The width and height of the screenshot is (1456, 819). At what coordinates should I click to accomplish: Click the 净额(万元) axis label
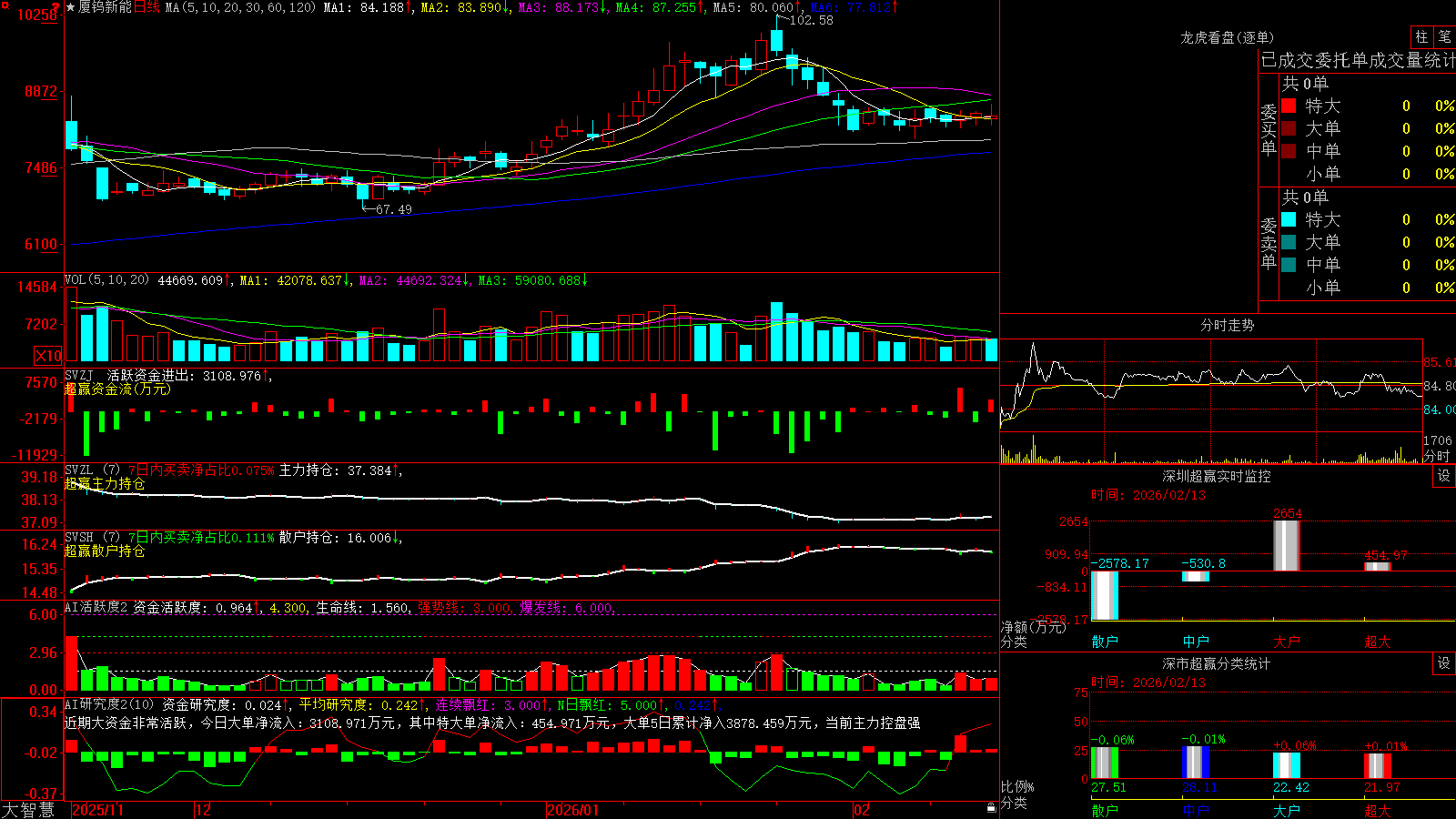pyautogui.click(x=1034, y=627)
